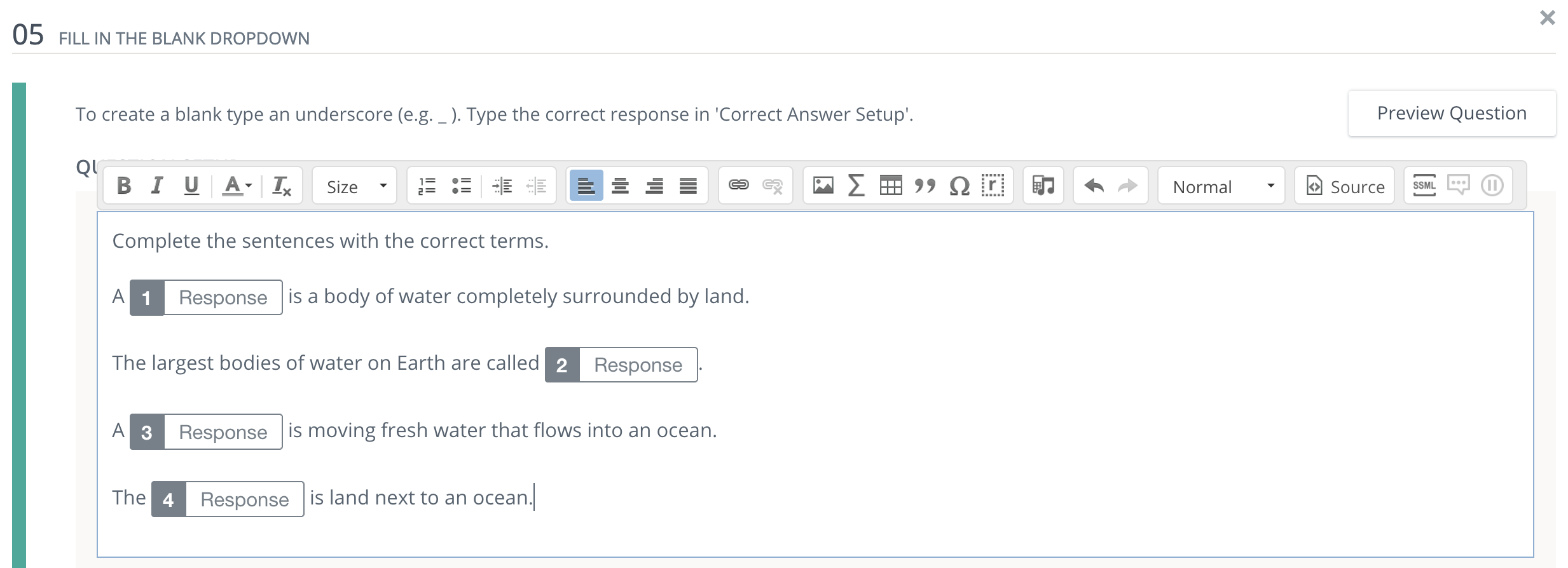Open the Size dropdown
The image size is (1568, 568).
(x=354, y=186)
